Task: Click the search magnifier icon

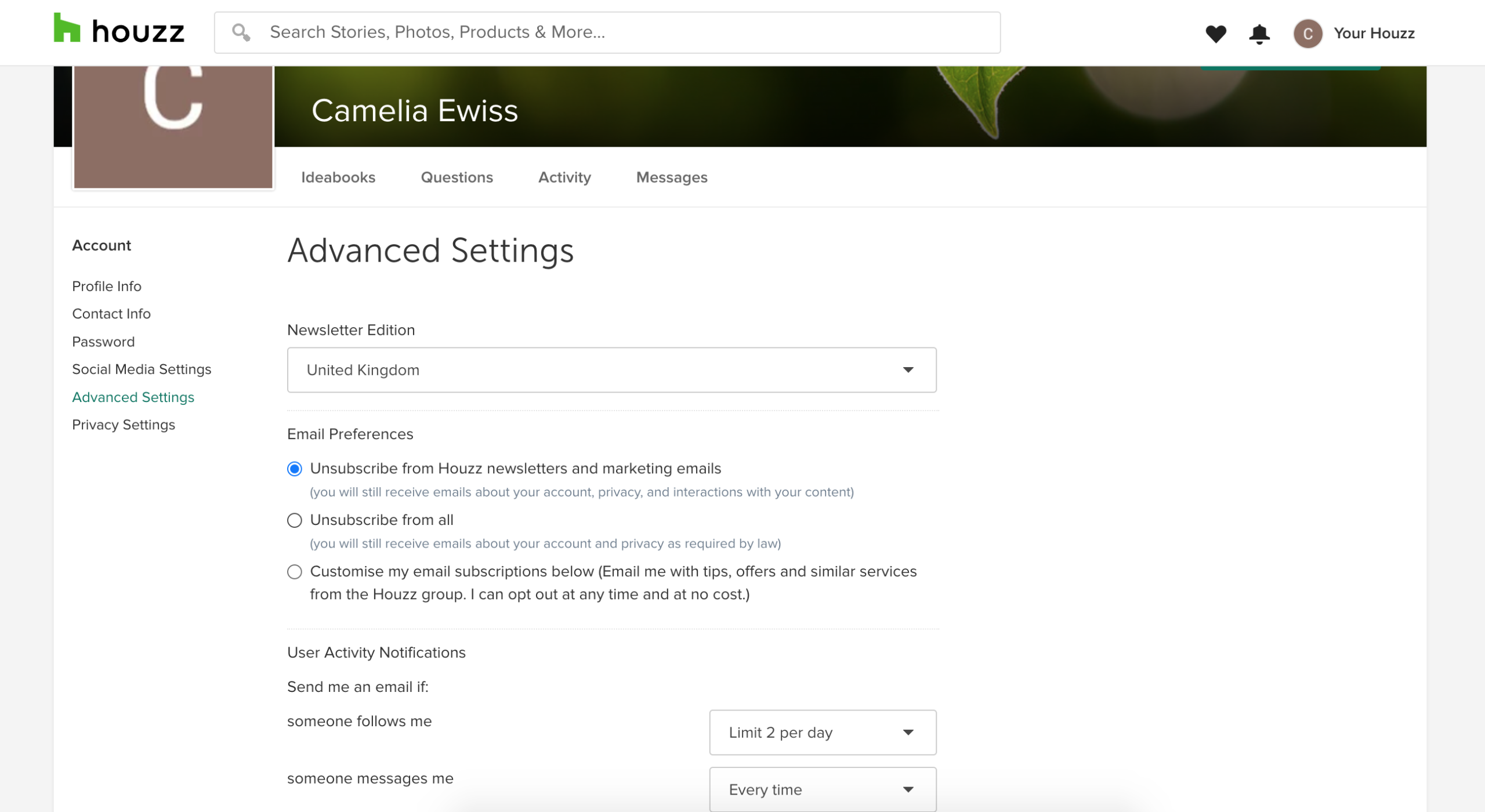Action: click(241, 32)
